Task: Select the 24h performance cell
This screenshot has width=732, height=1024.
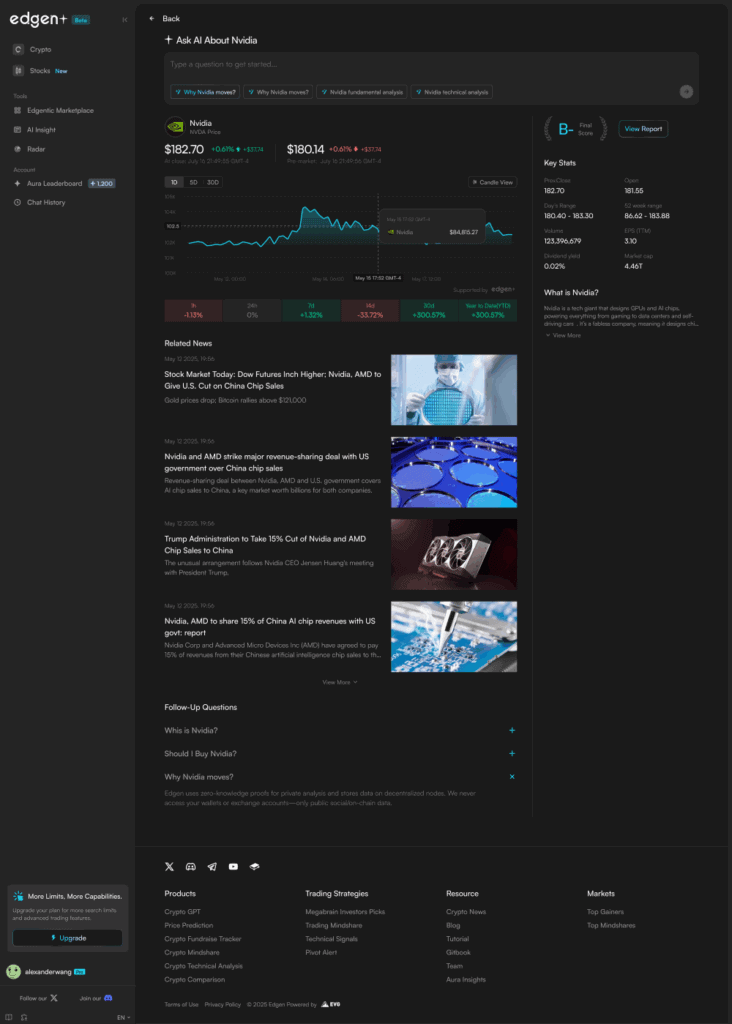Action: tap(252, 310)
